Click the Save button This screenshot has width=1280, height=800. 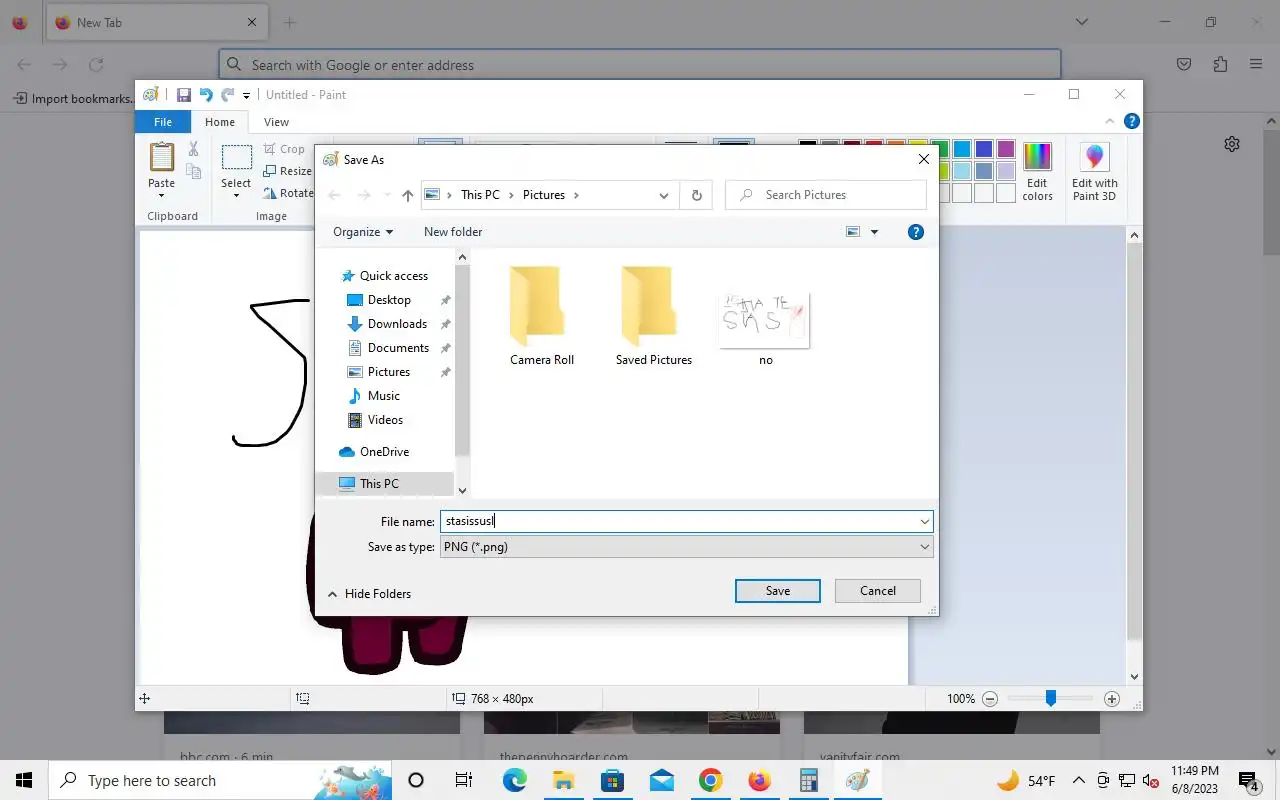pos(778,591)
